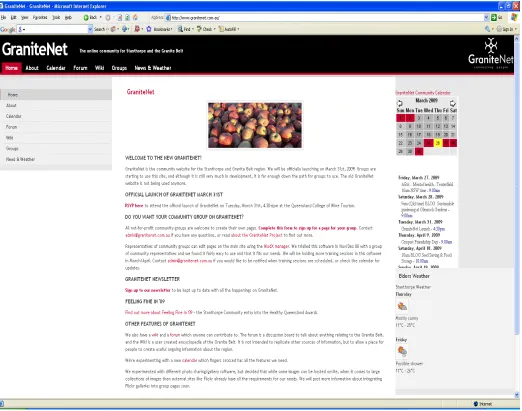Open the Edit menu
This screenshot has width=522, height=411.
coord(13,17)
